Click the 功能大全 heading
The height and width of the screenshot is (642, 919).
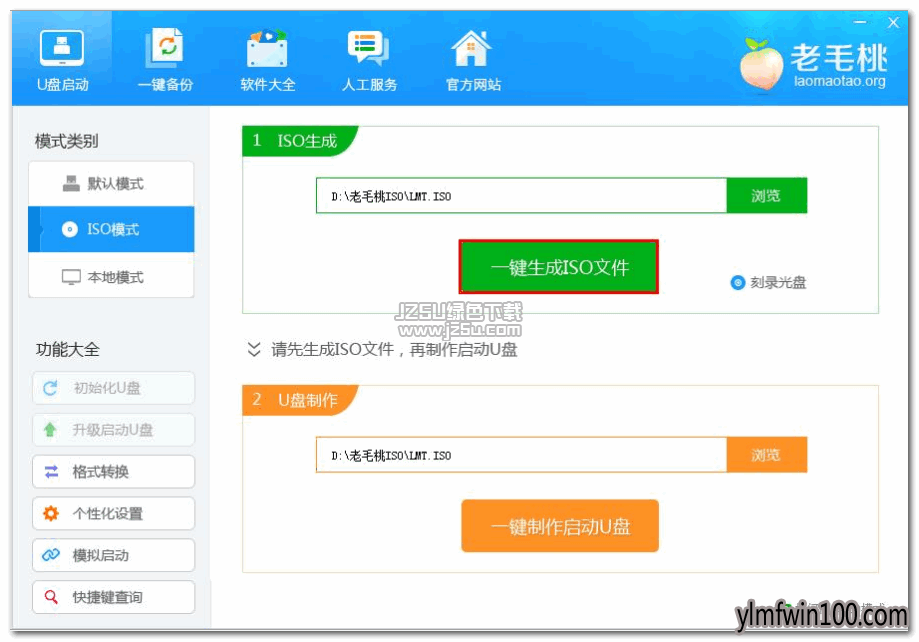click(67, 349)
